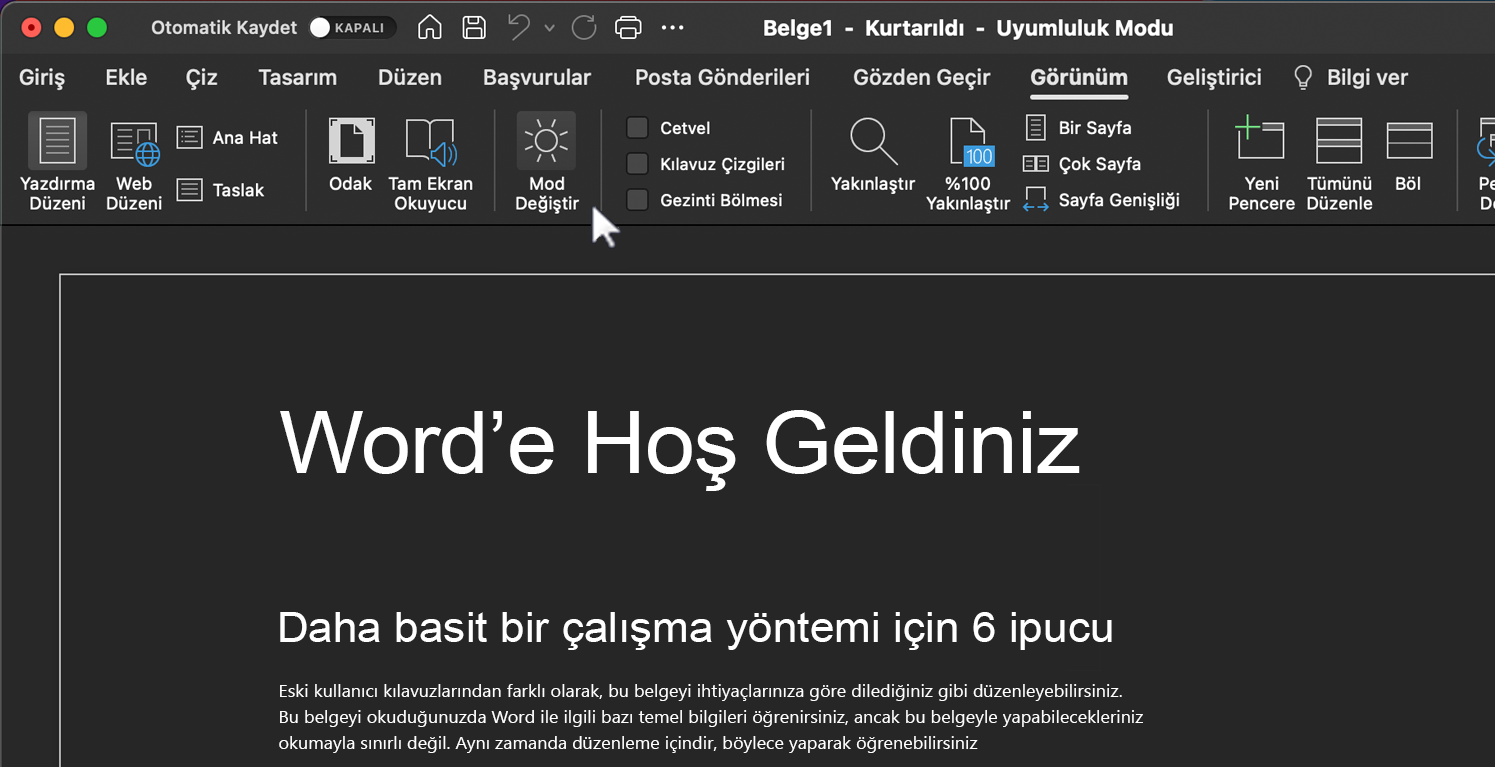Enable Gezinti Bölmesi navigation pane checkbox

(x=637, y=200)
